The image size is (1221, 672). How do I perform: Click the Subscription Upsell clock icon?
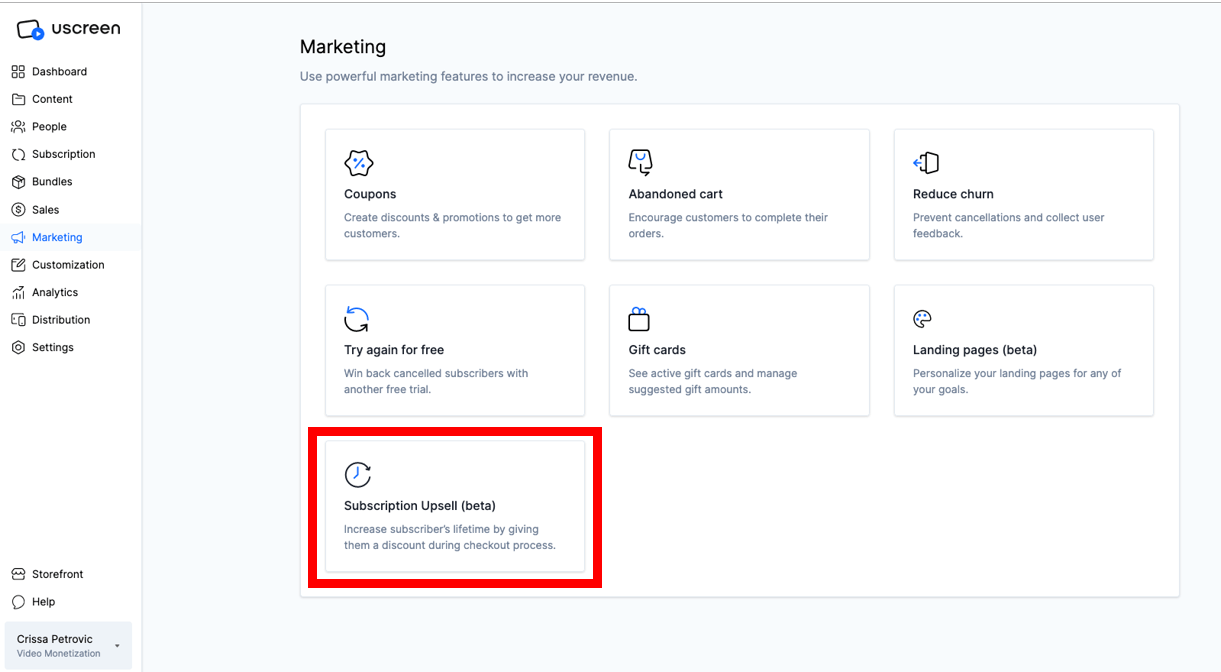click(x=357, y=475)
